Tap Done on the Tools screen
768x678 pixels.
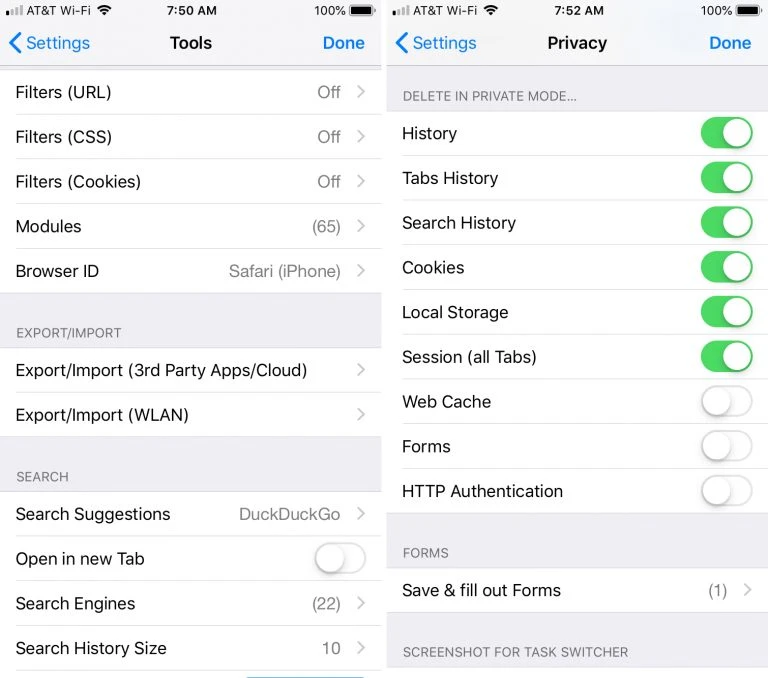click(343, 43)
